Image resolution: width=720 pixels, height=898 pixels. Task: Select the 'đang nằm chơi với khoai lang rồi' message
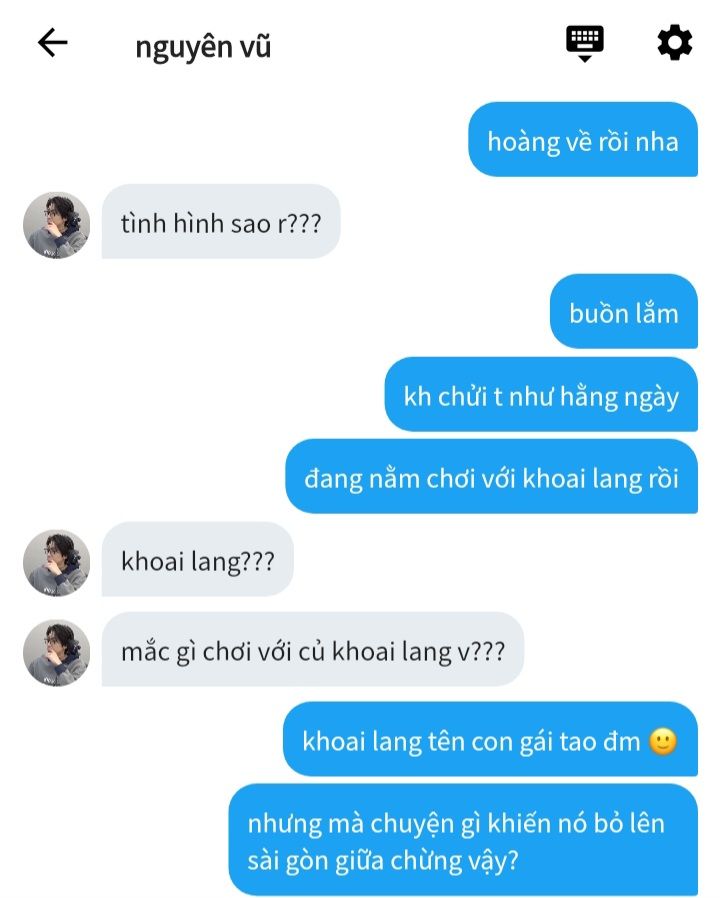click(491, 476)
